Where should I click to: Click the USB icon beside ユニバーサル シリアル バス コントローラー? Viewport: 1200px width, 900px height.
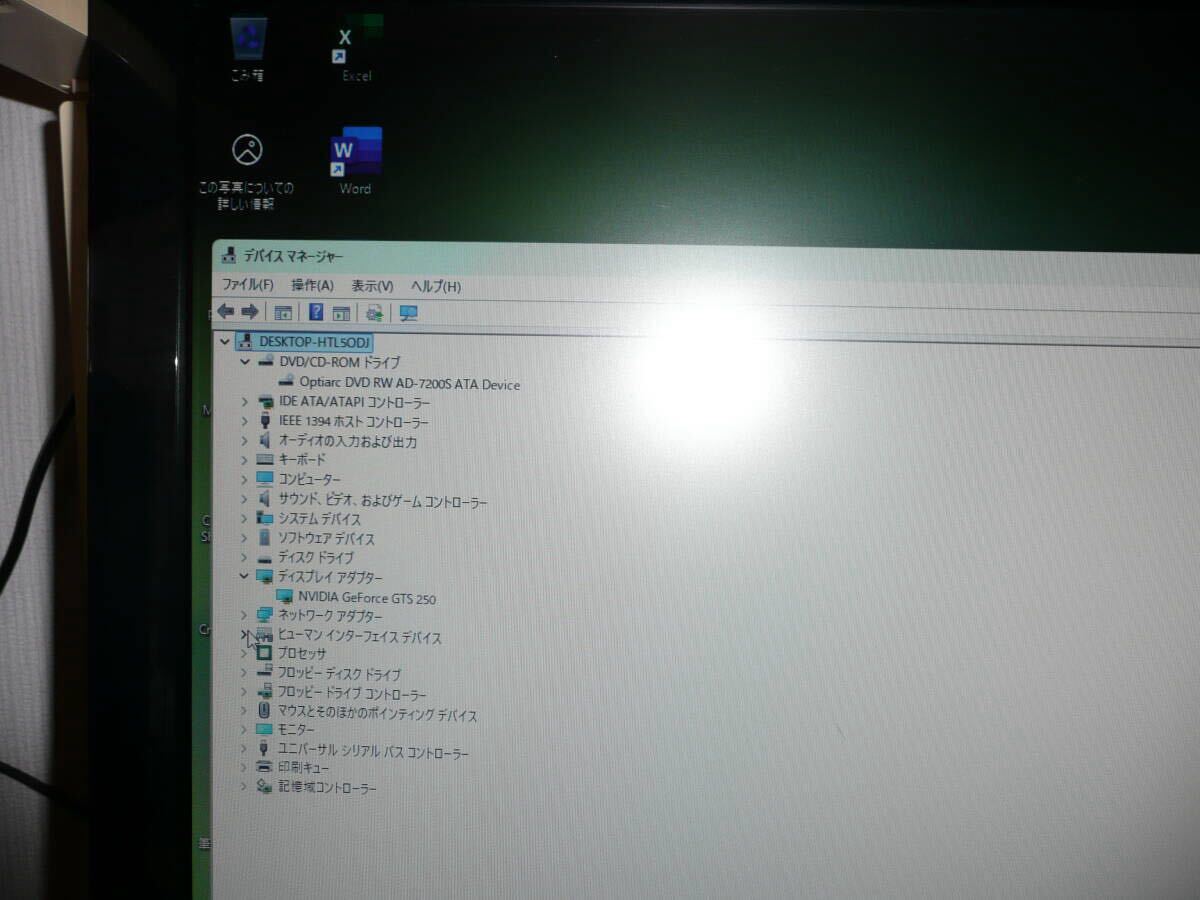(264, 749)
